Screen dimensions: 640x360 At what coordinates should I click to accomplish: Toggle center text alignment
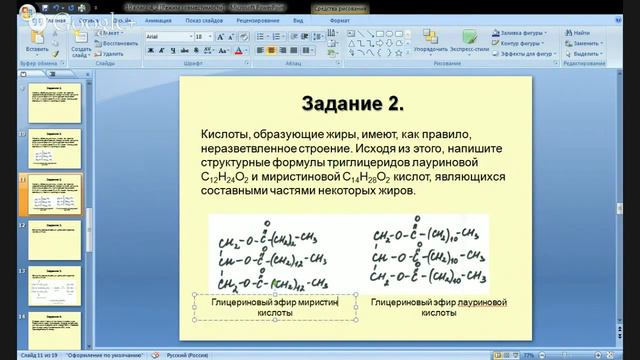[271, 51]
